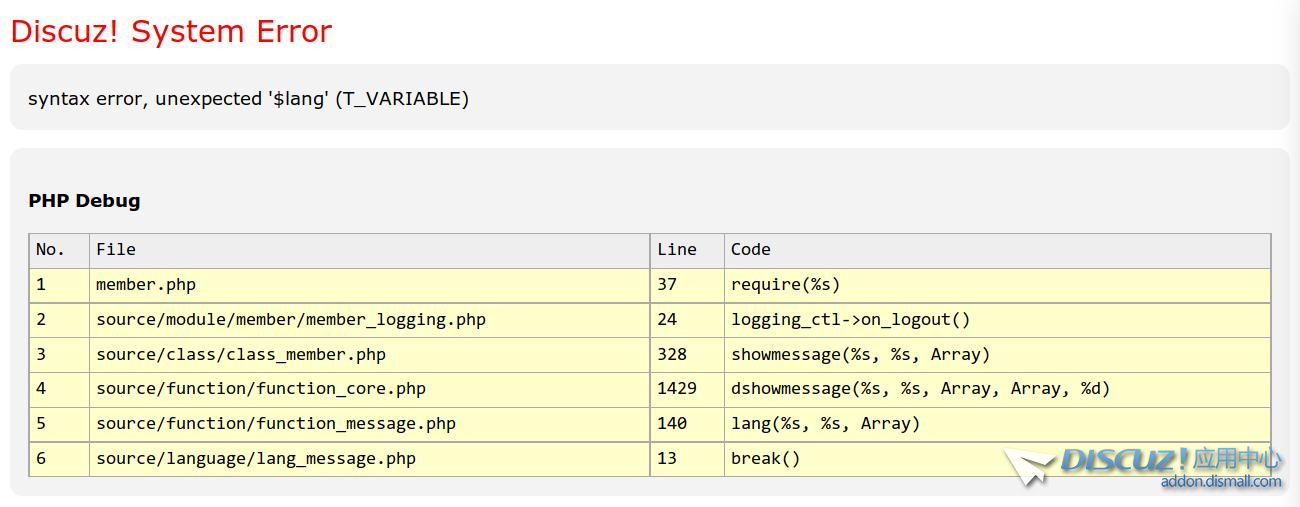The image size is (1300, 507).
Task: Click line number 37
Action: [x=667, y=285]
